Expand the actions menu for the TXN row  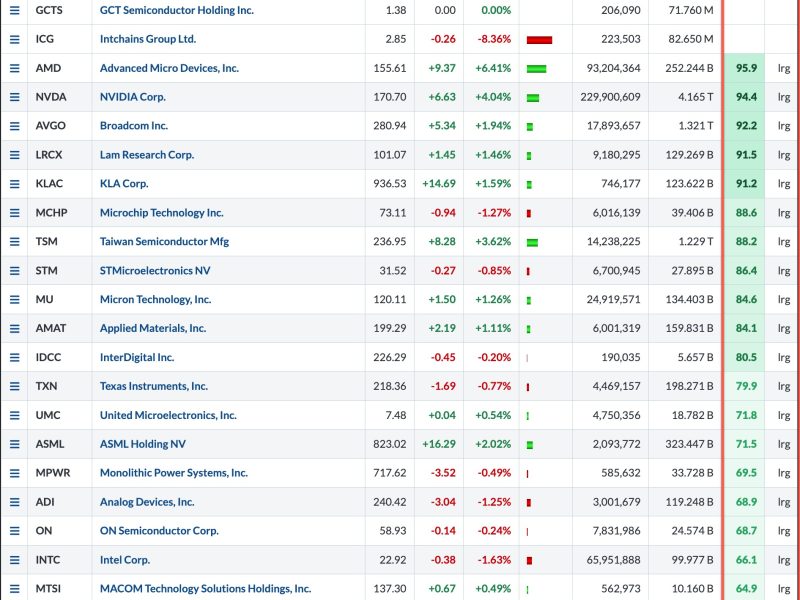pyautogui.click(x=14, y=386)
